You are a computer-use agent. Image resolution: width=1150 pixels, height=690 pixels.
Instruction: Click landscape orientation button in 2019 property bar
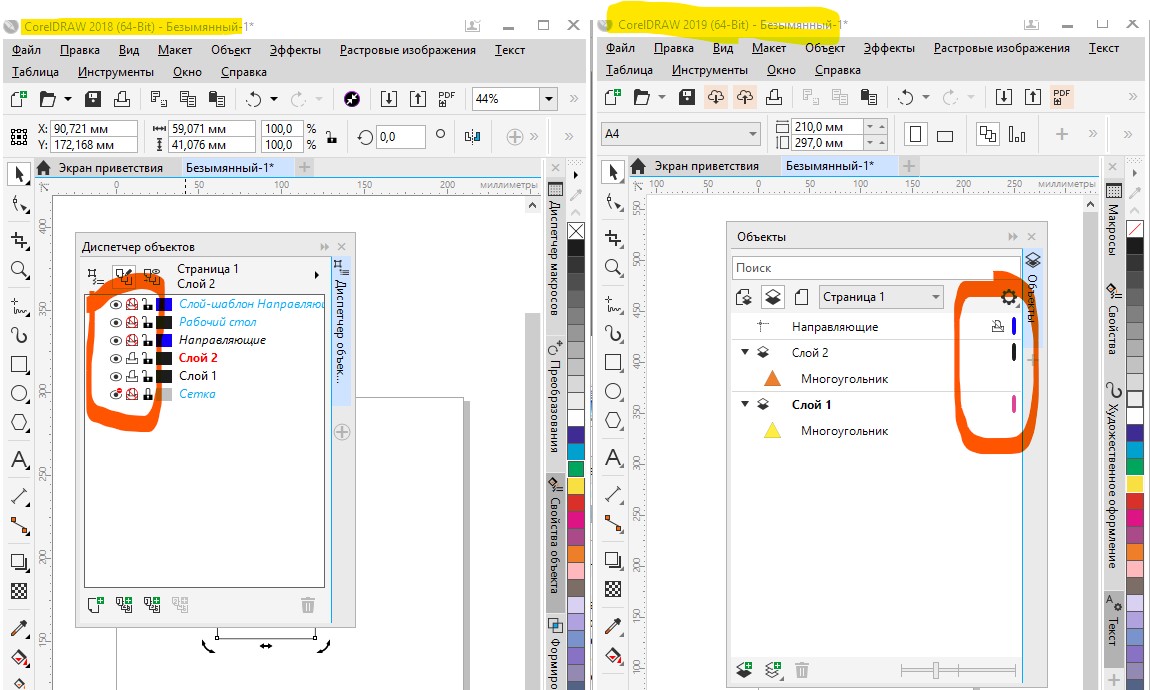pos(945,136)
